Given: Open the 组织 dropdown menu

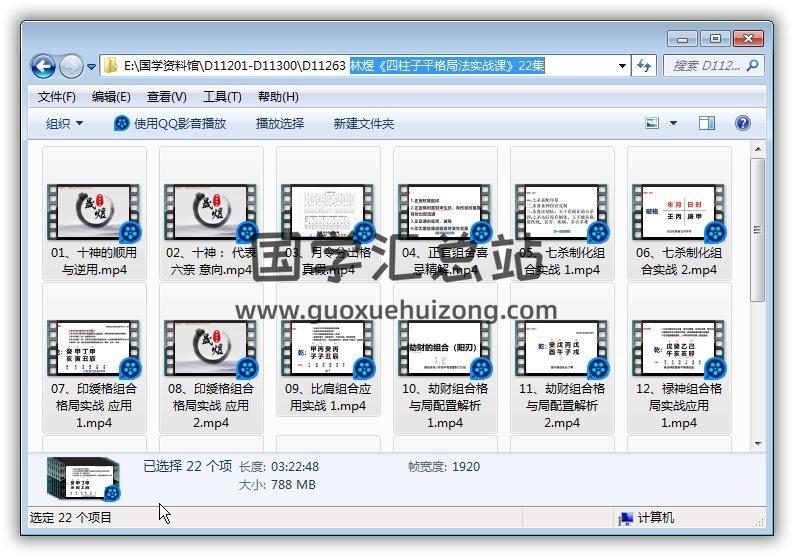Looking at the screenshot, I should click(x=65, y=123).
